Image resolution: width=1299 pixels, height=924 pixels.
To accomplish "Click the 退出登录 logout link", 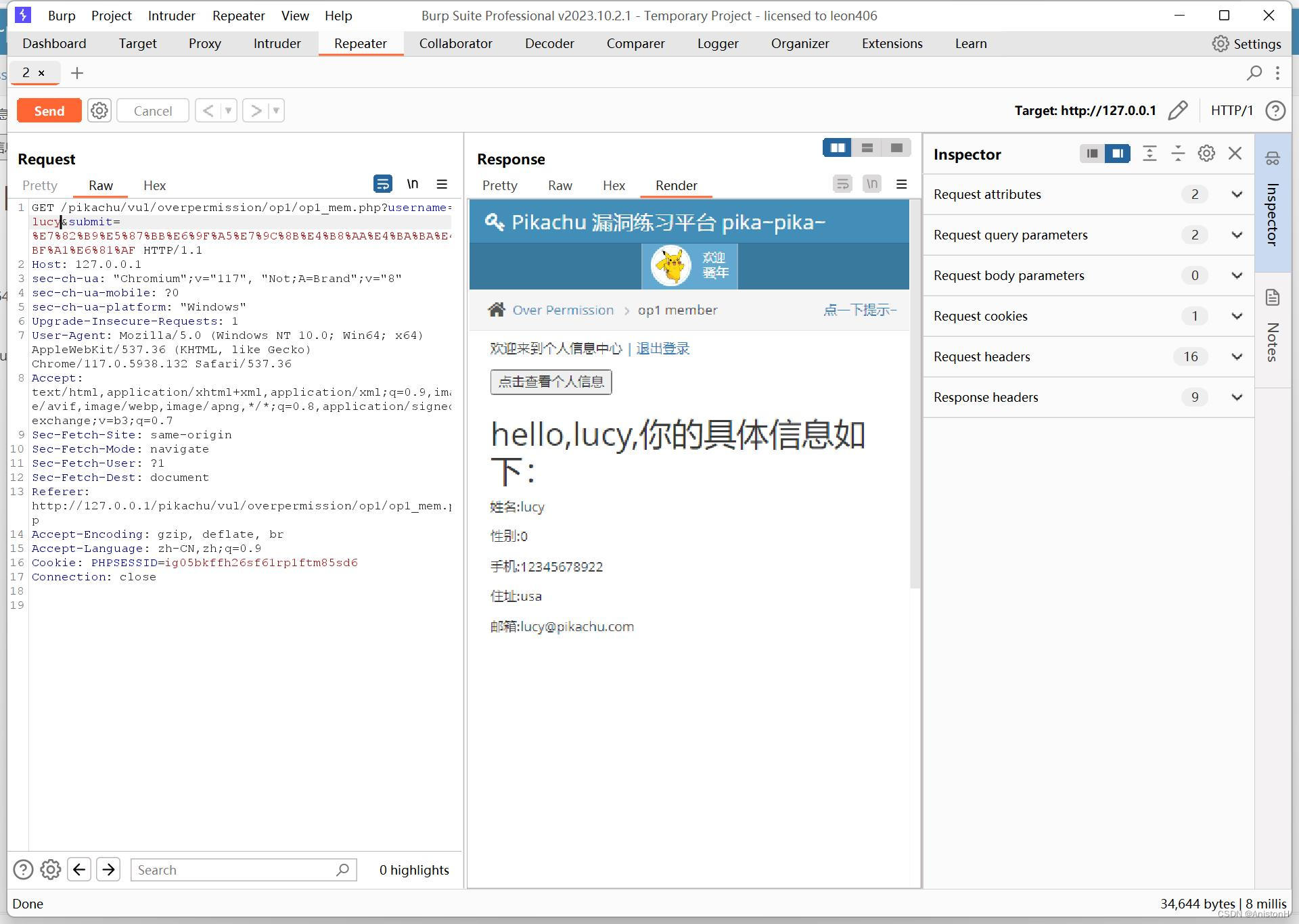I will [662, 348].
